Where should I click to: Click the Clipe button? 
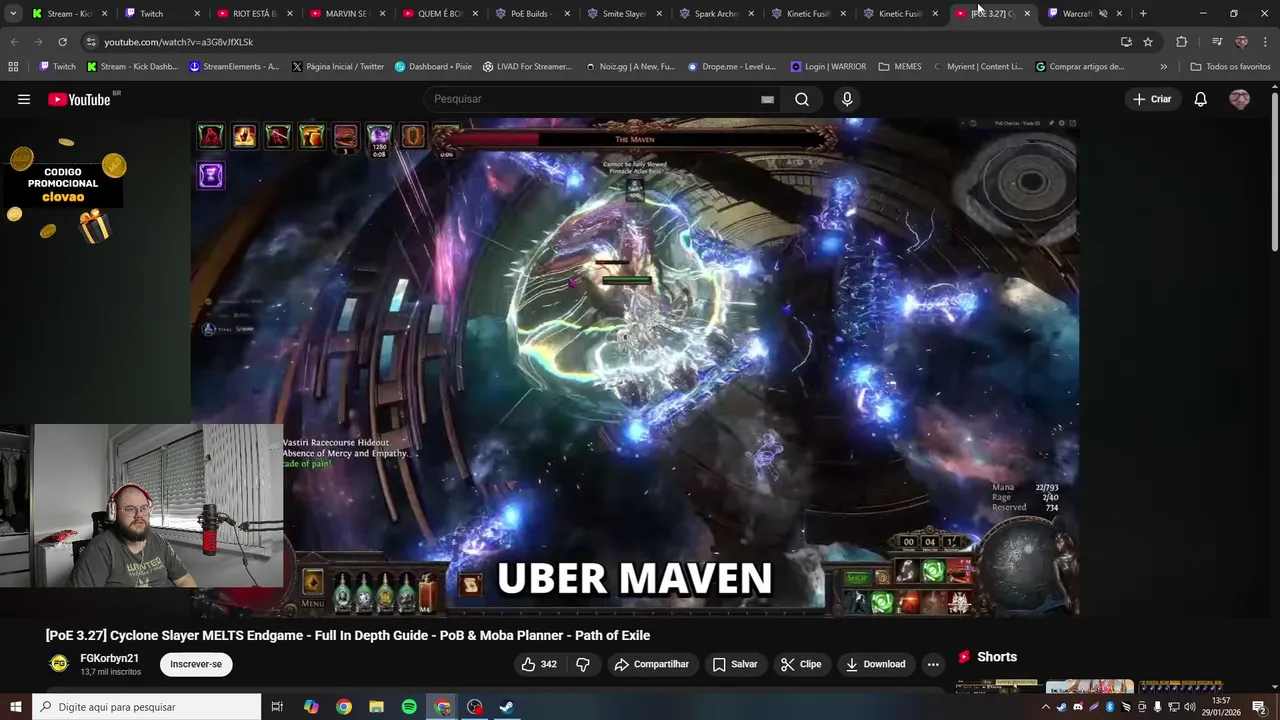pyautogui.click(x=800, y=664)
